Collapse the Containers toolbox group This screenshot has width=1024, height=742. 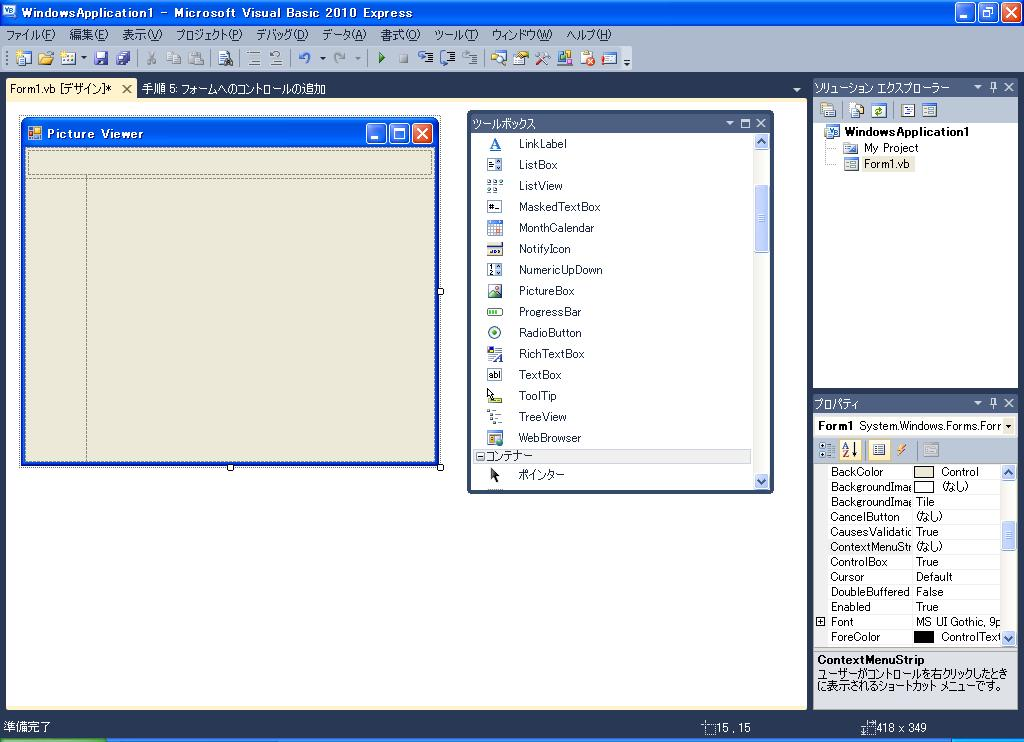(x=480, y=456)
